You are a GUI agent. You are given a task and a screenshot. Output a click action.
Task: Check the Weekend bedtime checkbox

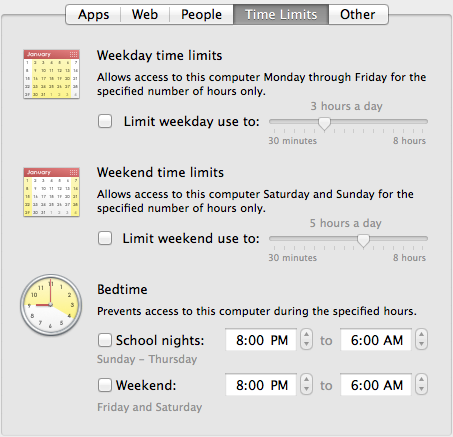pos(105,385)
